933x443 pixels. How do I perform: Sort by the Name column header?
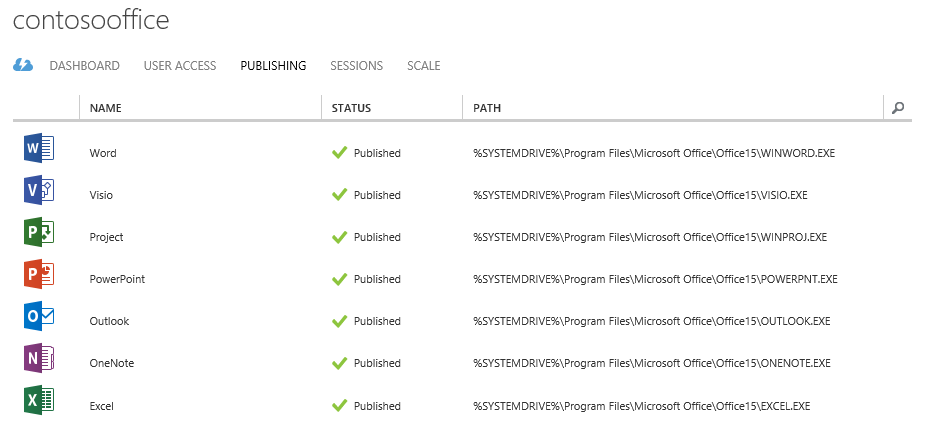pyautogui.click(x=105, y=108)
